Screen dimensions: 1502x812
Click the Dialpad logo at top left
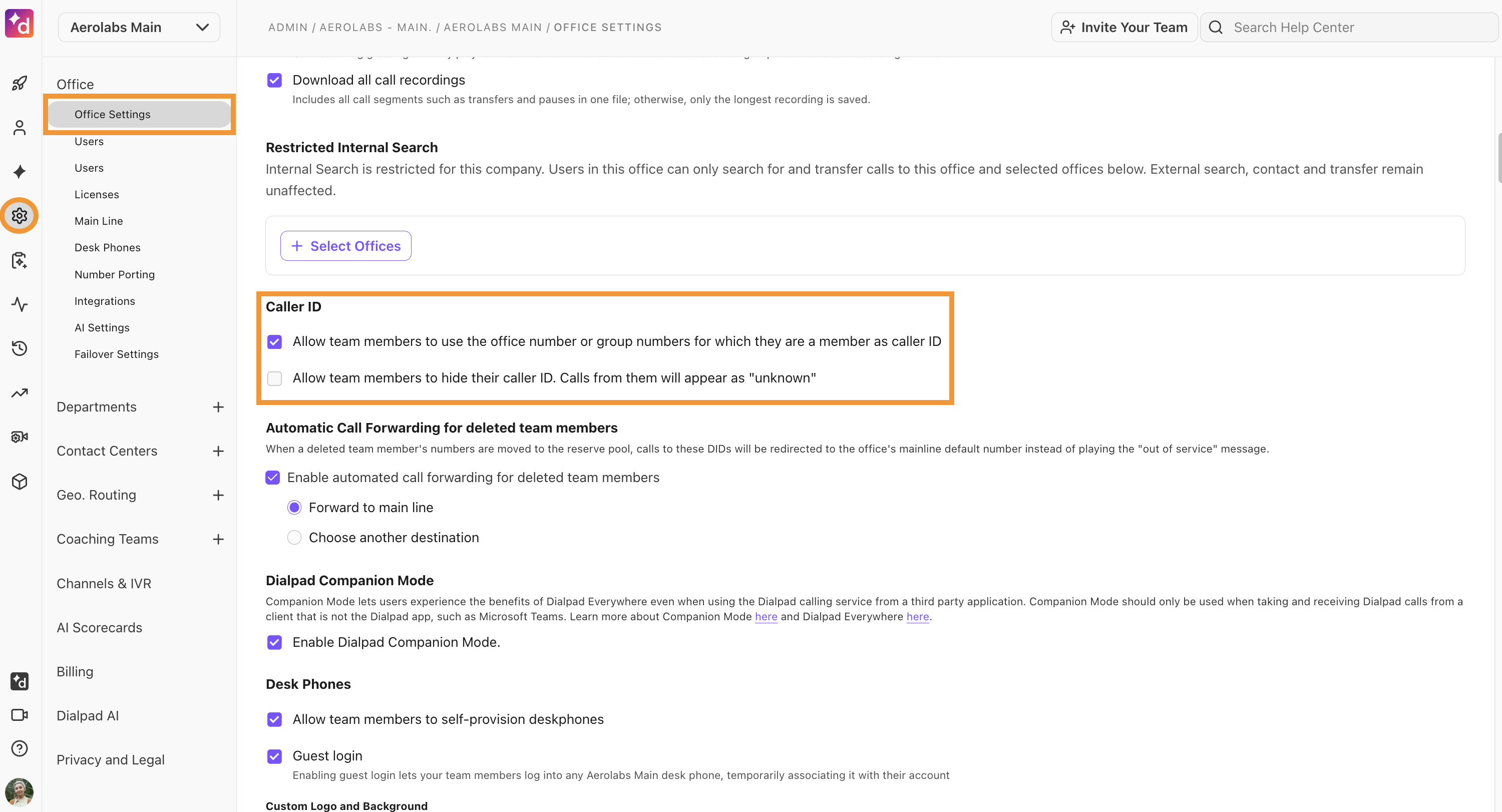[19, 24]
